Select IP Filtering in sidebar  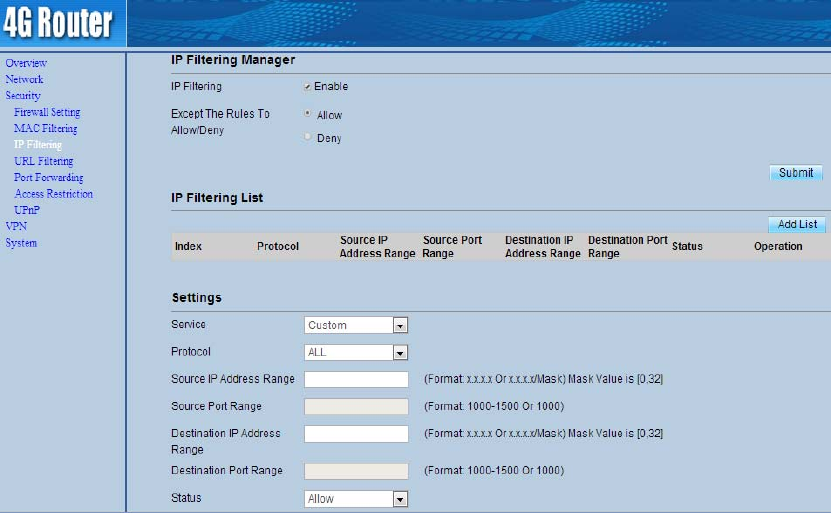click(x=38, y=144)
